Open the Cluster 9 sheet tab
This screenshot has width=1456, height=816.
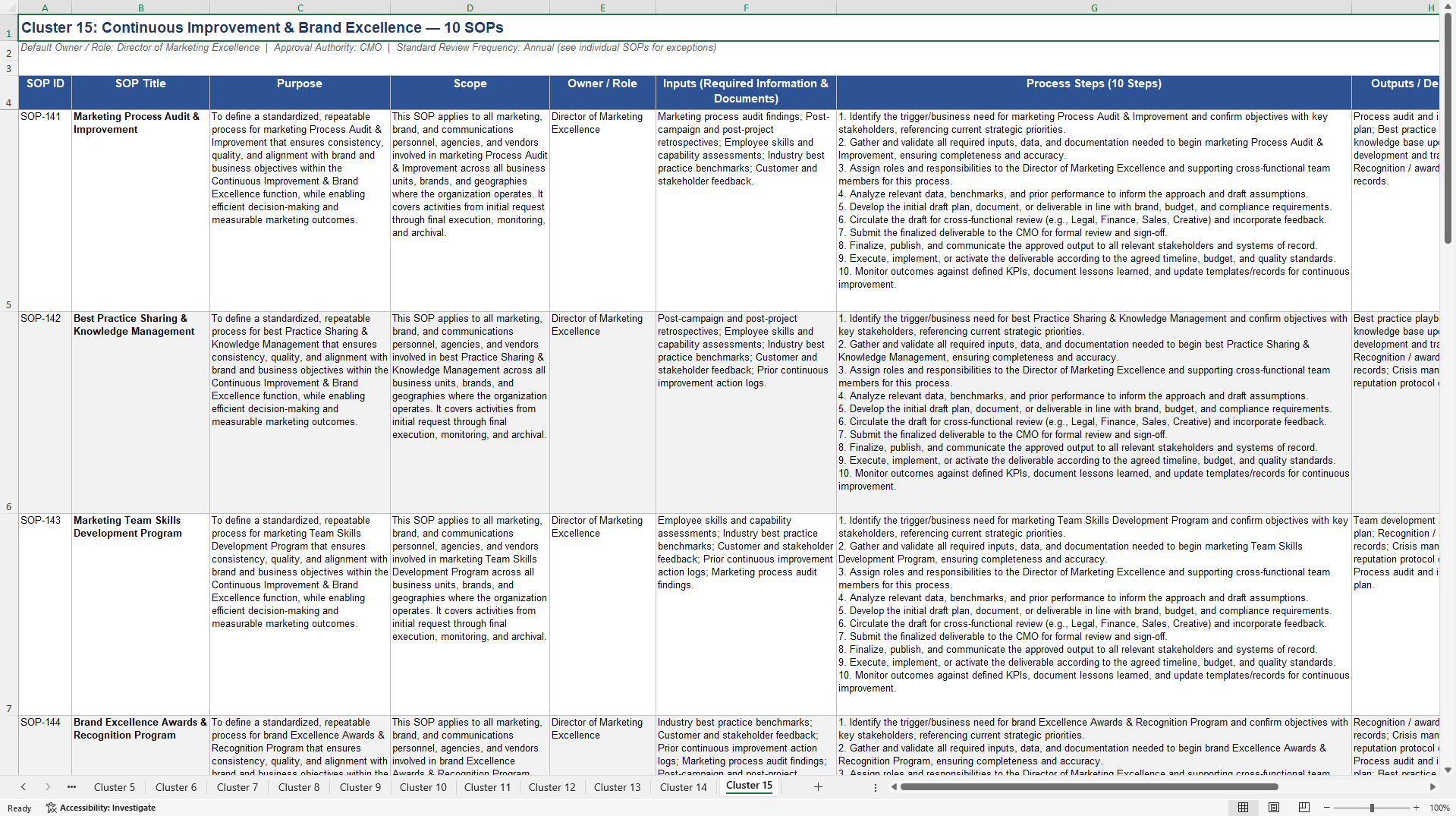pos(360,787)
